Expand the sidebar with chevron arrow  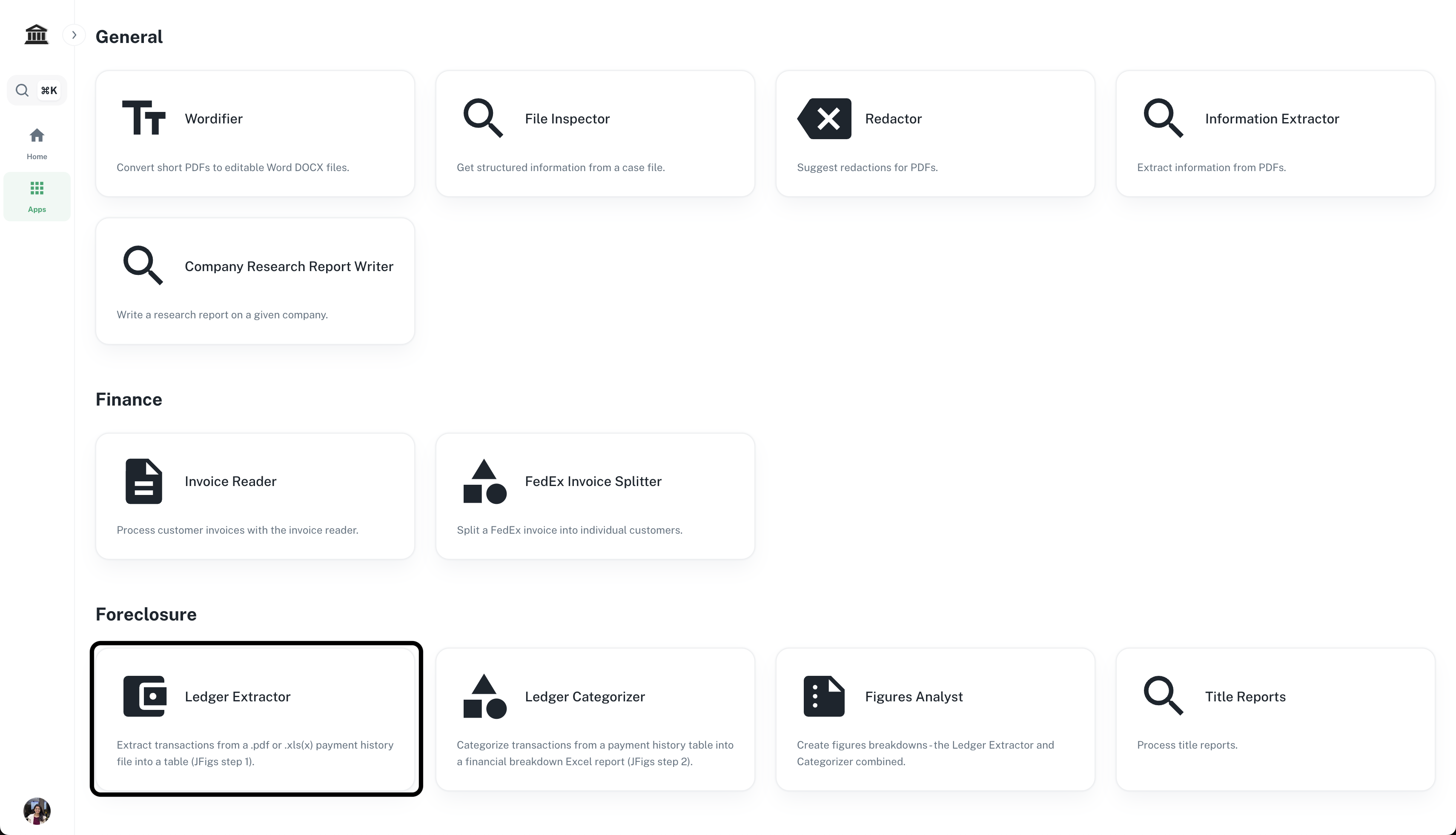pos(74,35)
